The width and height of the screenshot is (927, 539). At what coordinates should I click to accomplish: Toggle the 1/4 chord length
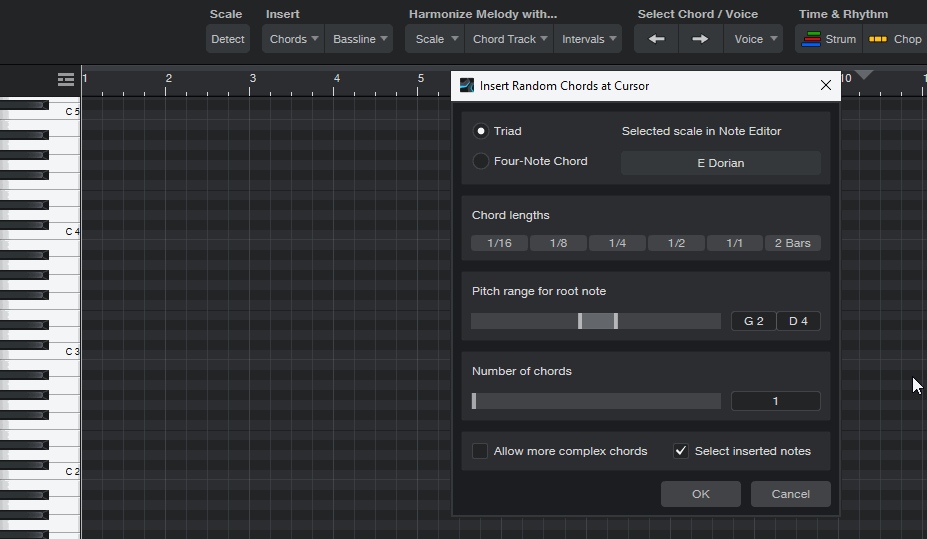point(617,243)
